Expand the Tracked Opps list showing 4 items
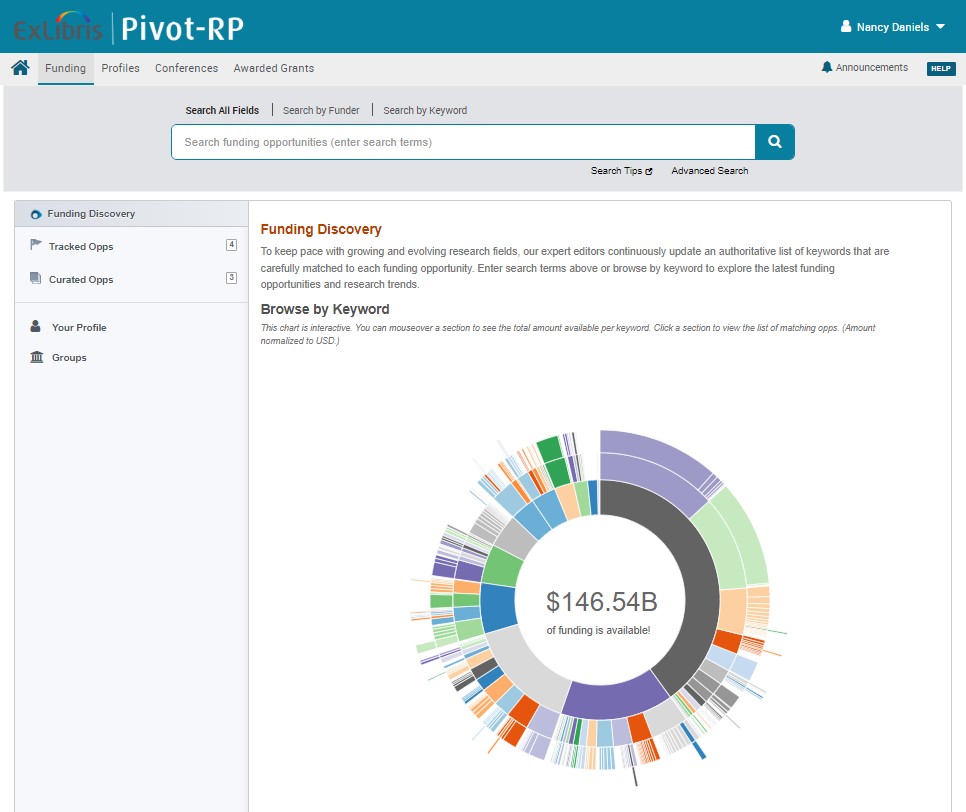Viewport: 966px width, 812px height. (231, 246)
